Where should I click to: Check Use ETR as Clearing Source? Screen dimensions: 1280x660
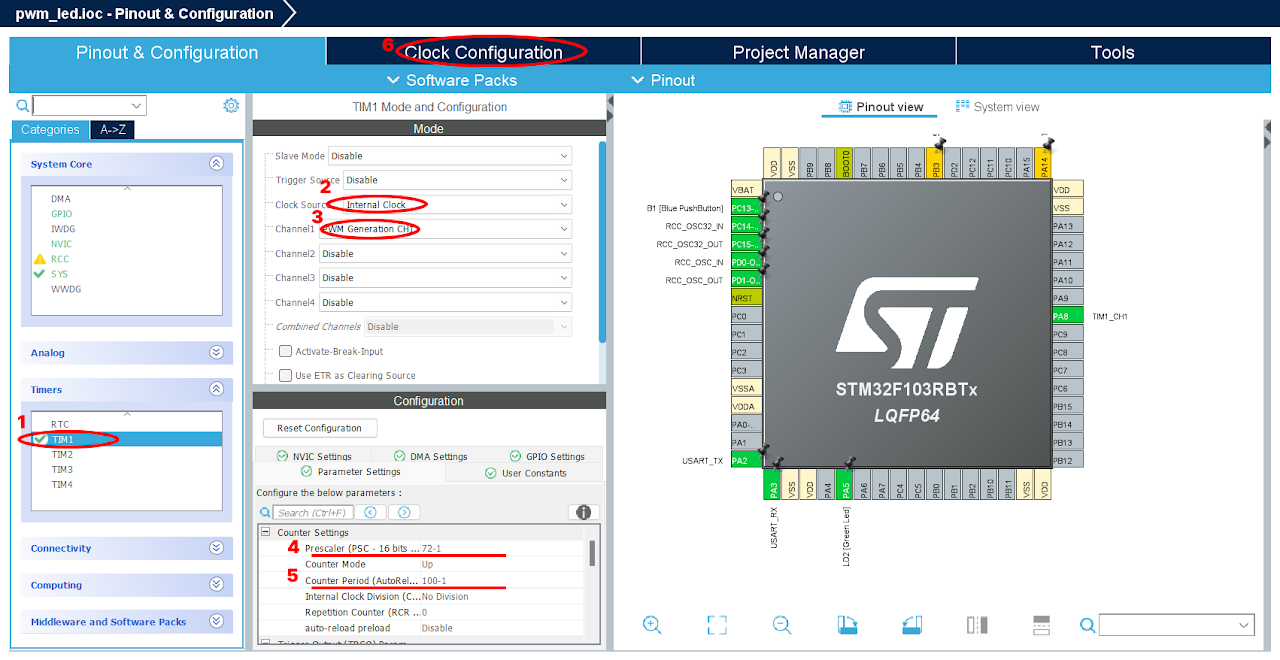pyautogui.click(x=285, y=374)
